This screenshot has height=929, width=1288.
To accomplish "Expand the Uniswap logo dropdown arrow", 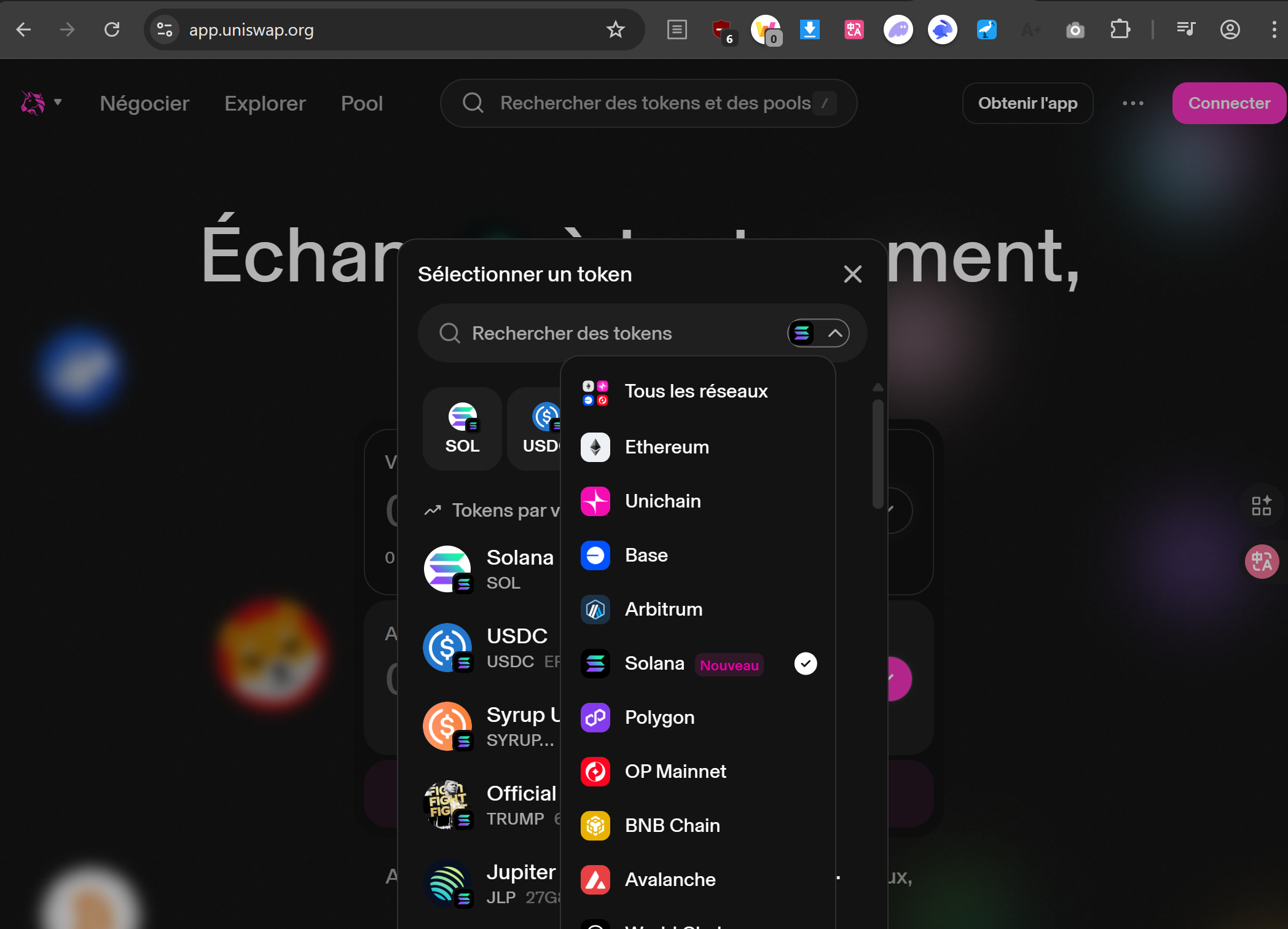I will pyautogui.click(x=58, y=102).
